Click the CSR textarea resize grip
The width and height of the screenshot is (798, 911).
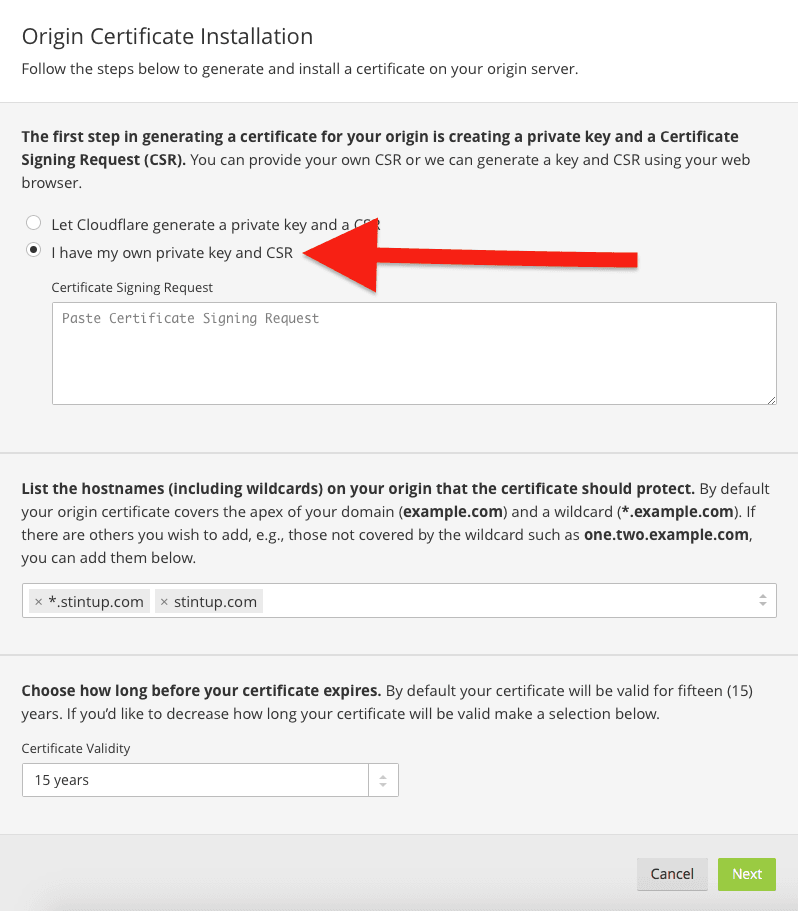(771, 400)
